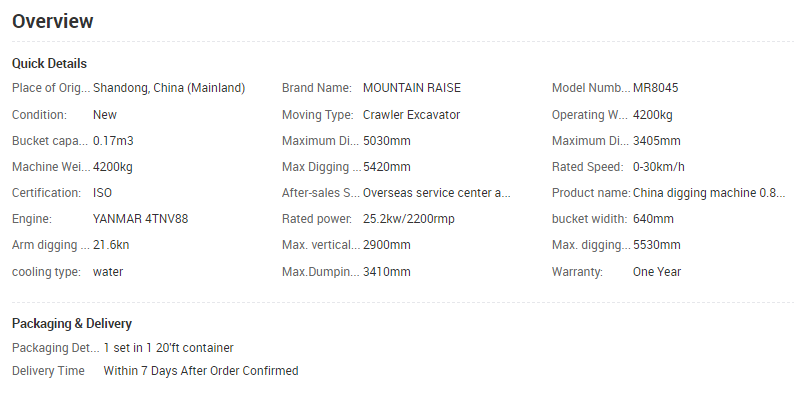
Task: Click the MOUNTAIN RAISE brand name value
Action: click(412, 88)
